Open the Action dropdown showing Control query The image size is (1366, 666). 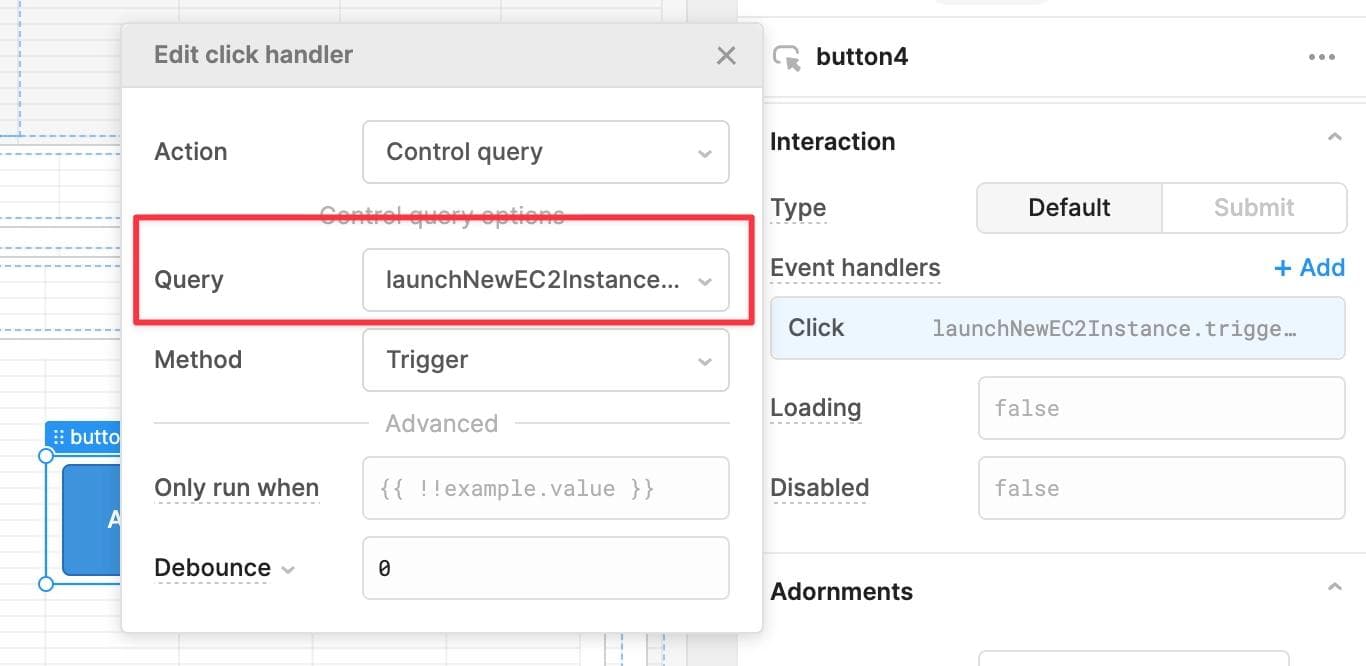point(545,152)
